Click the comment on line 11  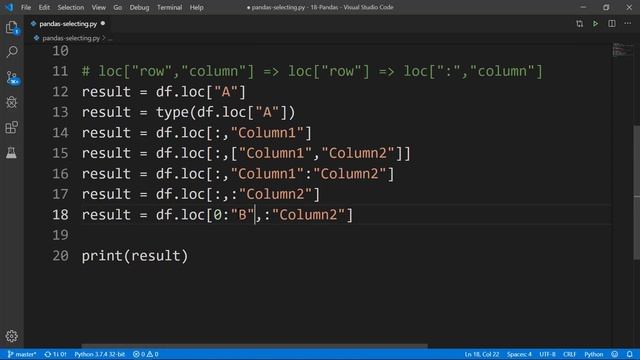tap(312, 71)
